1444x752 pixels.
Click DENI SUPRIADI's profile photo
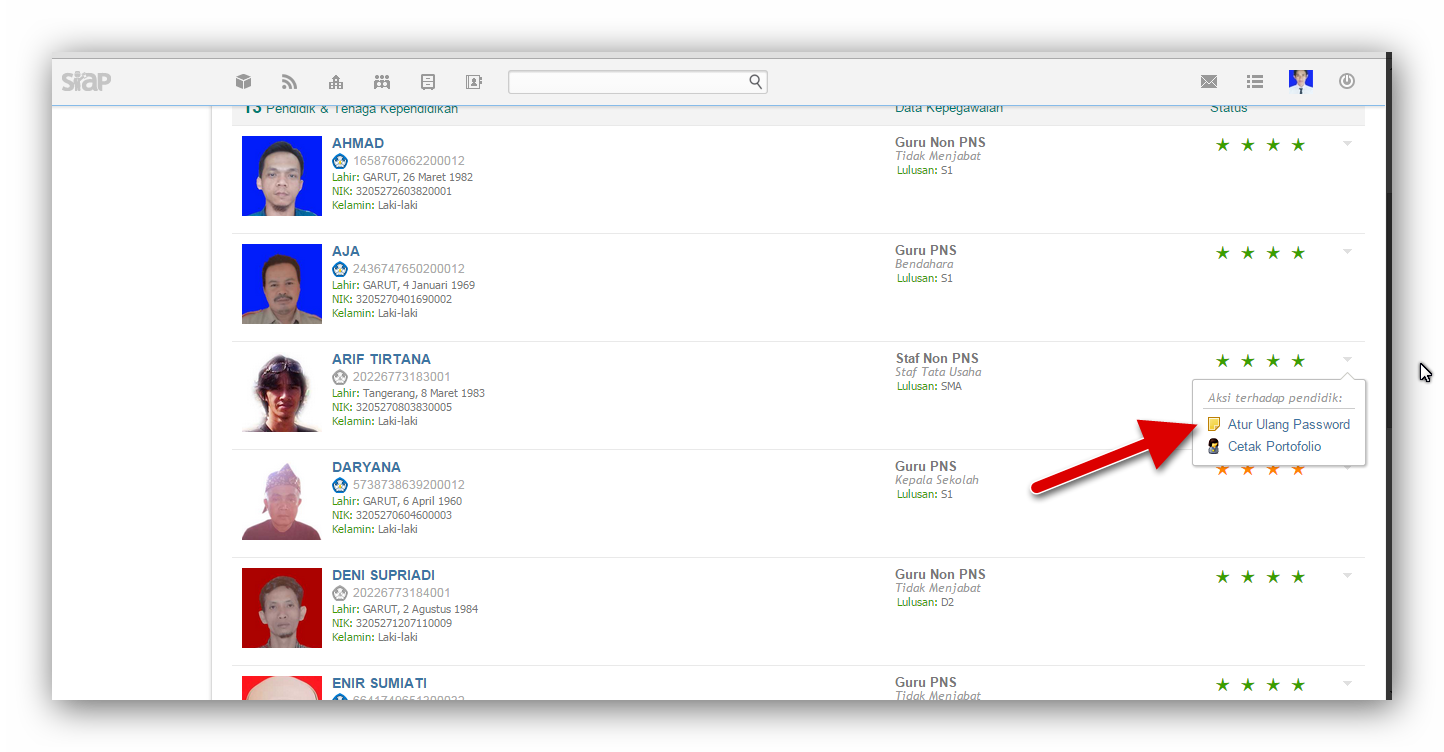[282, 608]
